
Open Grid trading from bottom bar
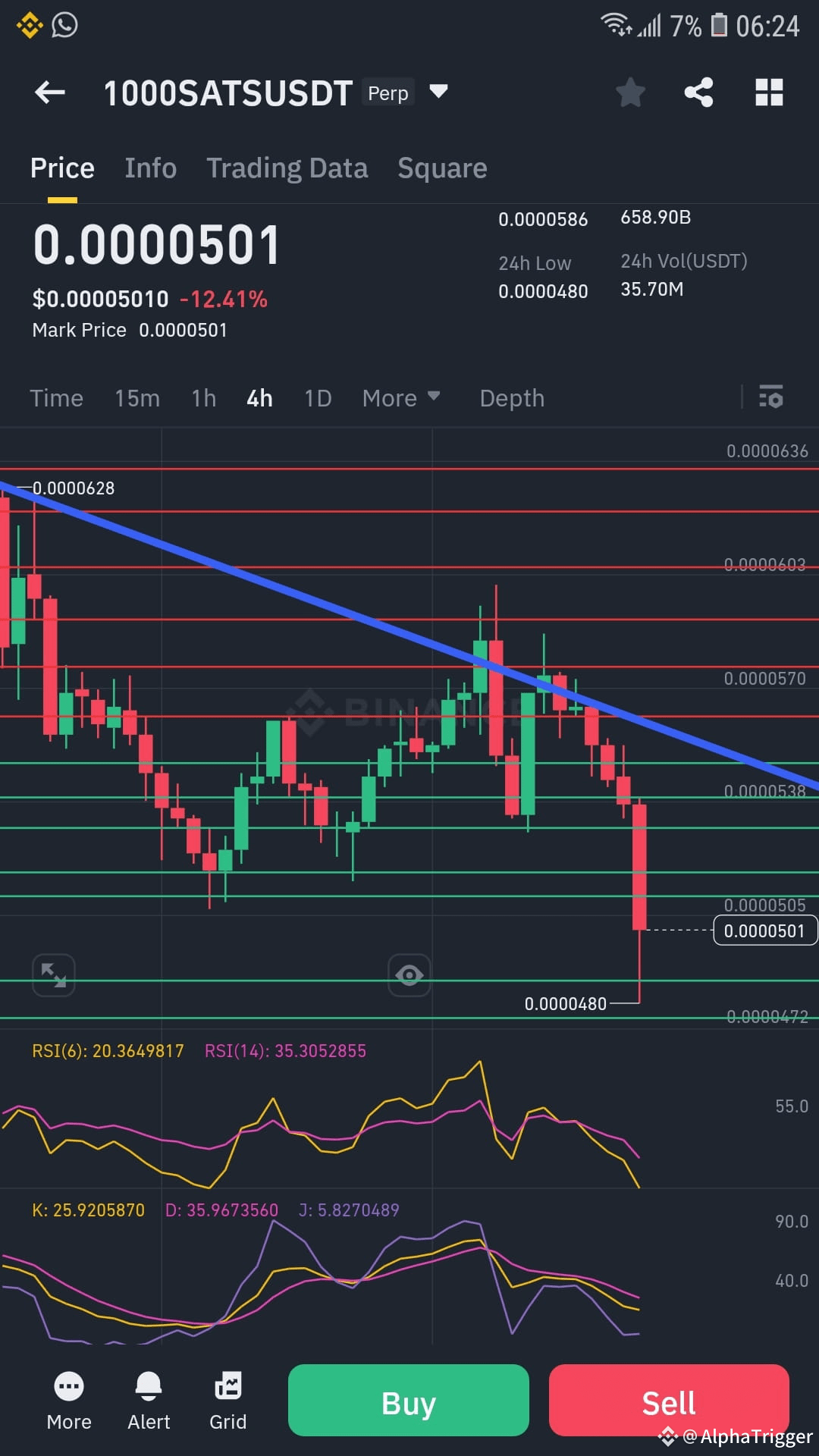click(227, 1401)
